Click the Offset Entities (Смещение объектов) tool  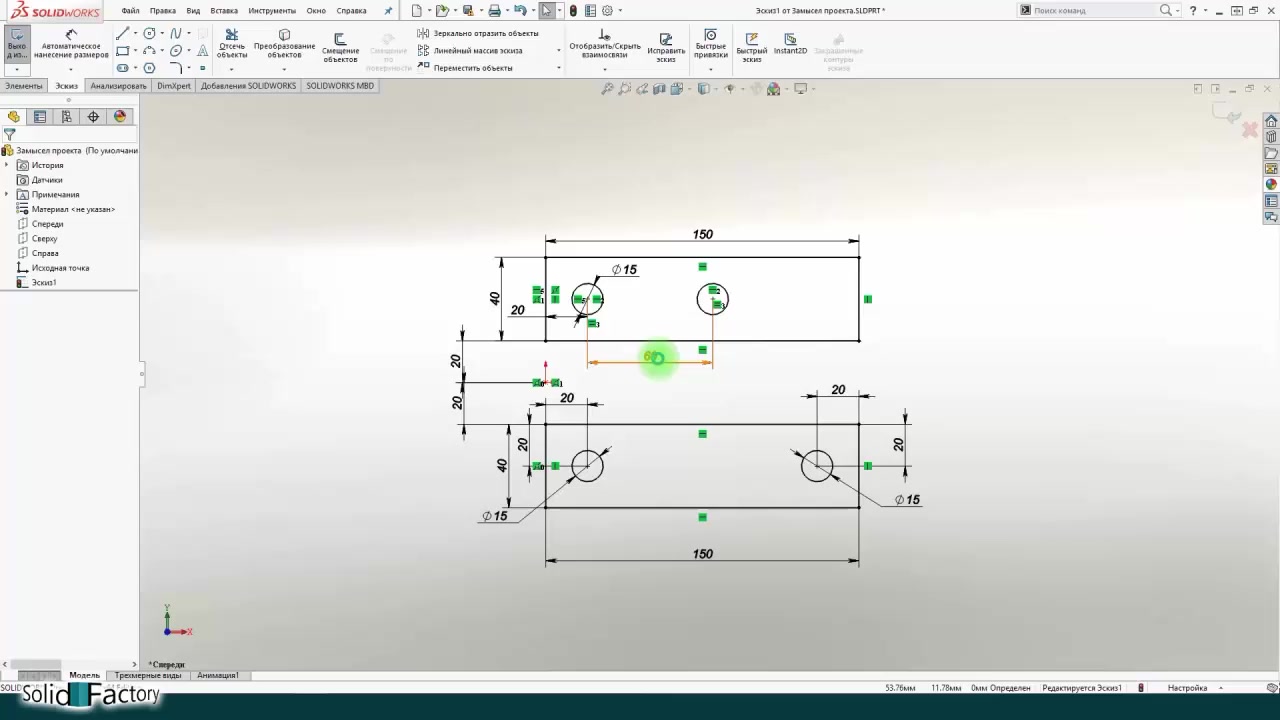(x=340, y=47)
